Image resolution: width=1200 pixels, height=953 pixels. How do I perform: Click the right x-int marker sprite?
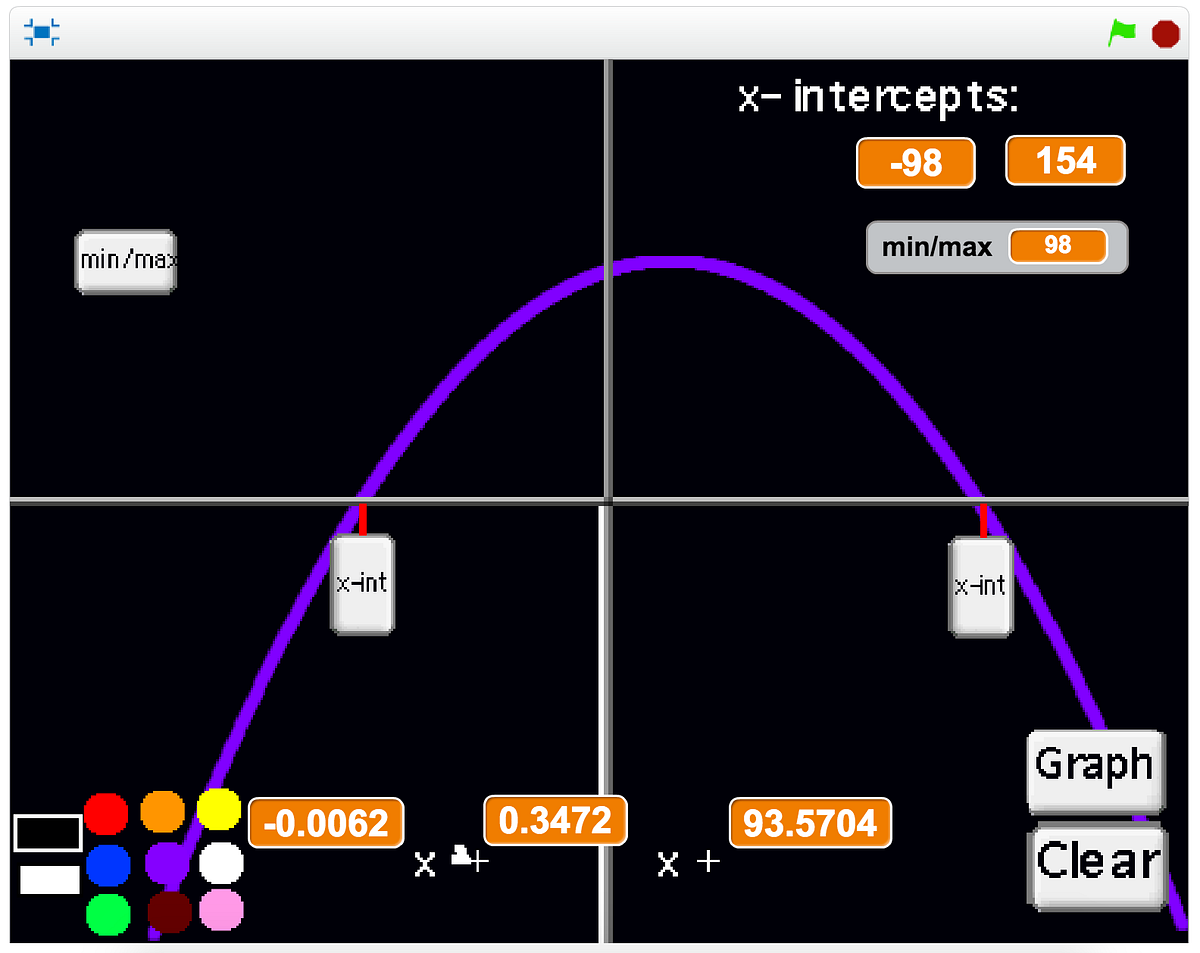(x=981, y=585)
